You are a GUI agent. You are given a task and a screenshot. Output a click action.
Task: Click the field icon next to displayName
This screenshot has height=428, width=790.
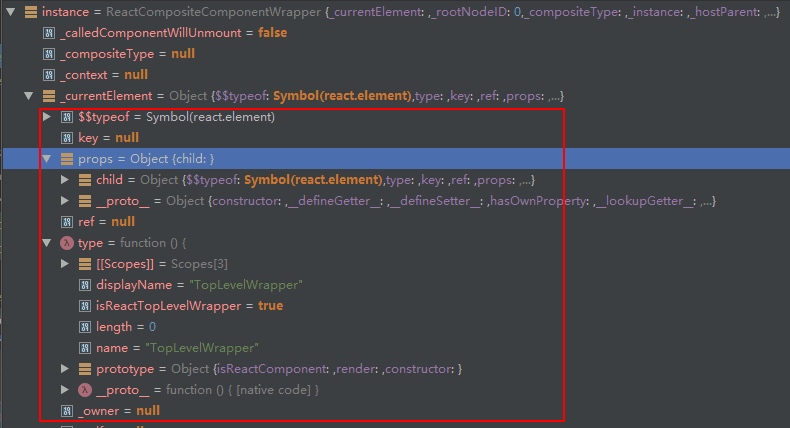click(84, 285)
